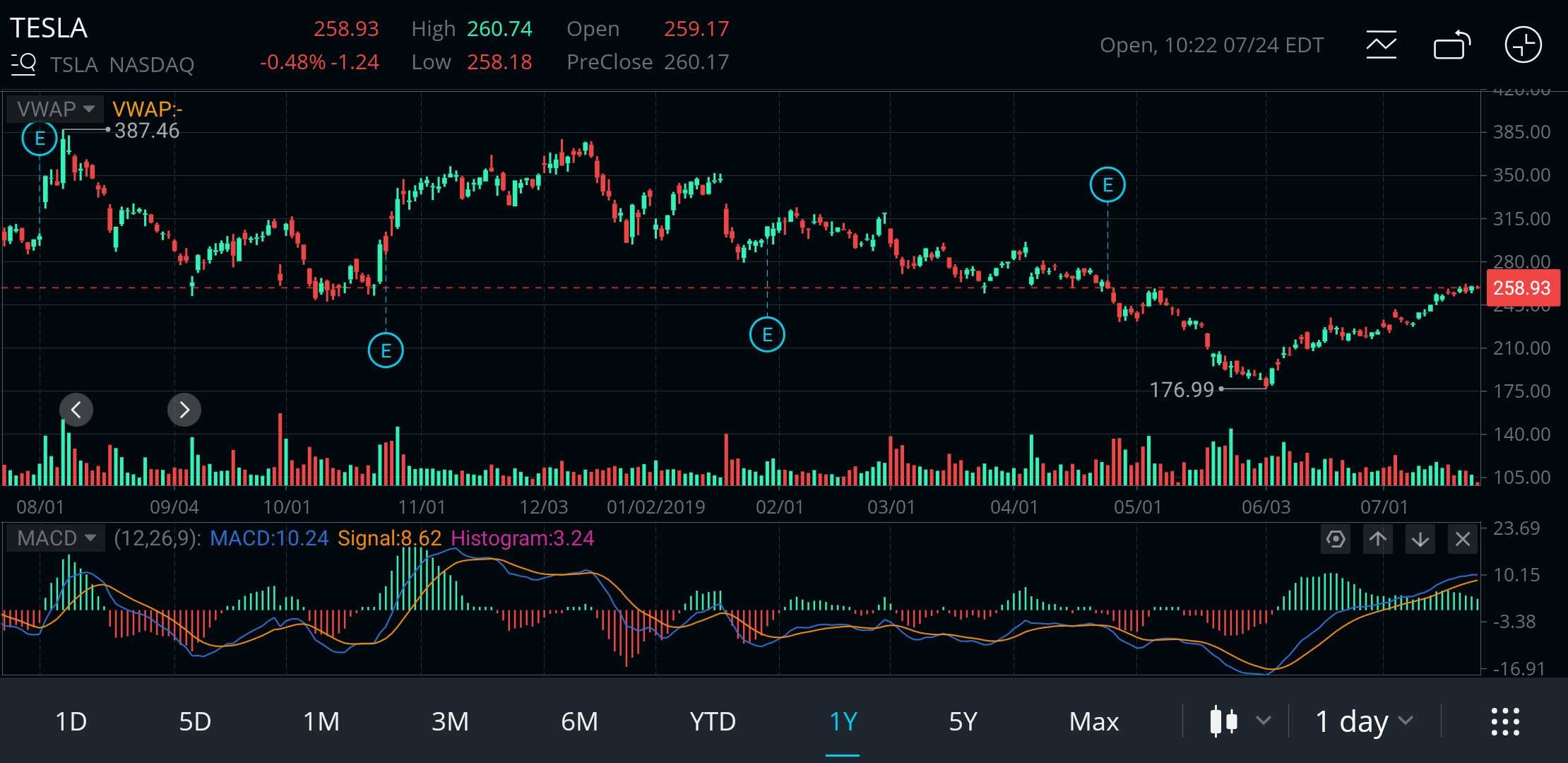This screenshot has width=1568, height=763.
Task: Tap the late-January earnings E marker
Action: 767,334
